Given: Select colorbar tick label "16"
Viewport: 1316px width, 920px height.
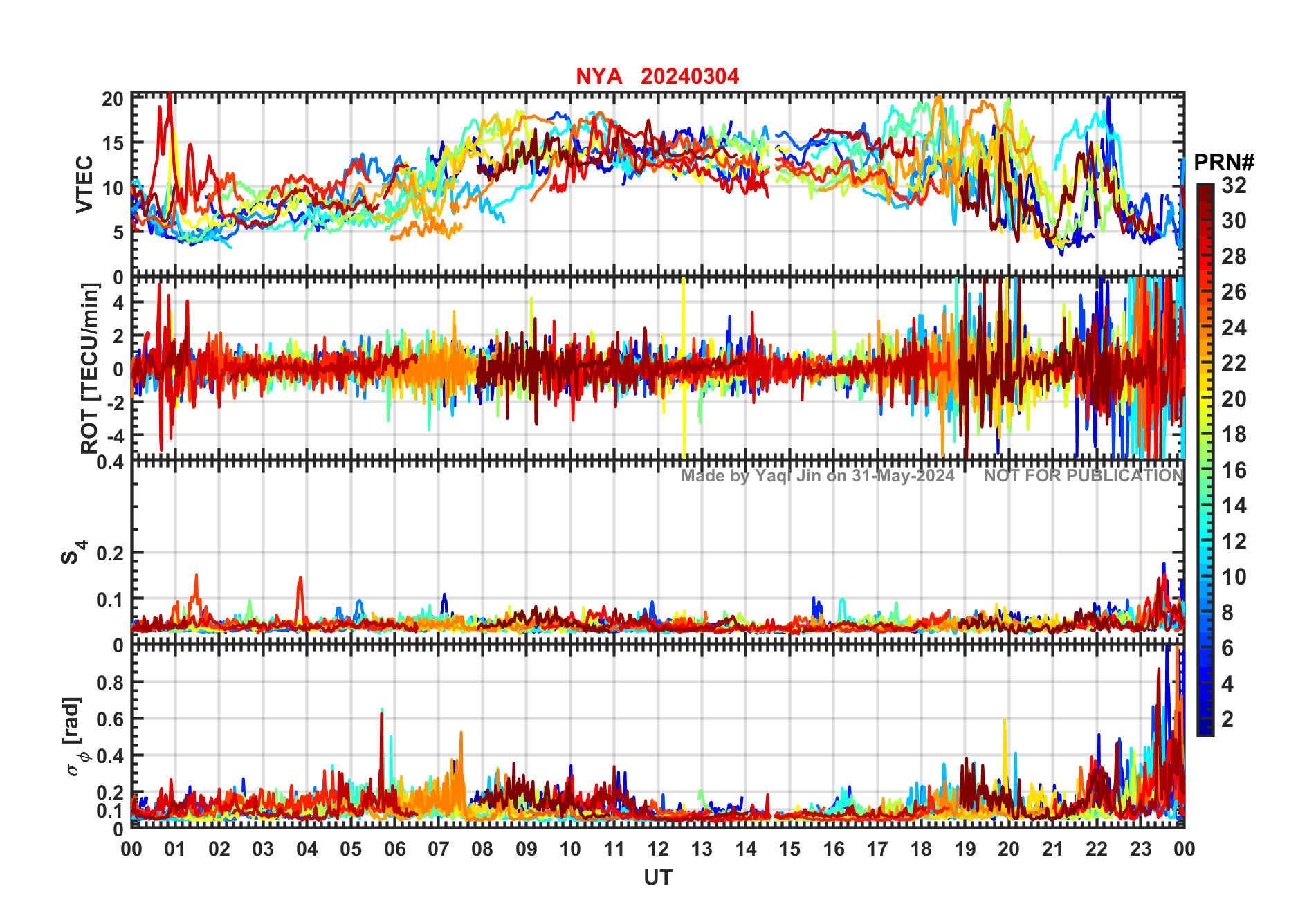Looking at the screenshot, I should 1234,470.
